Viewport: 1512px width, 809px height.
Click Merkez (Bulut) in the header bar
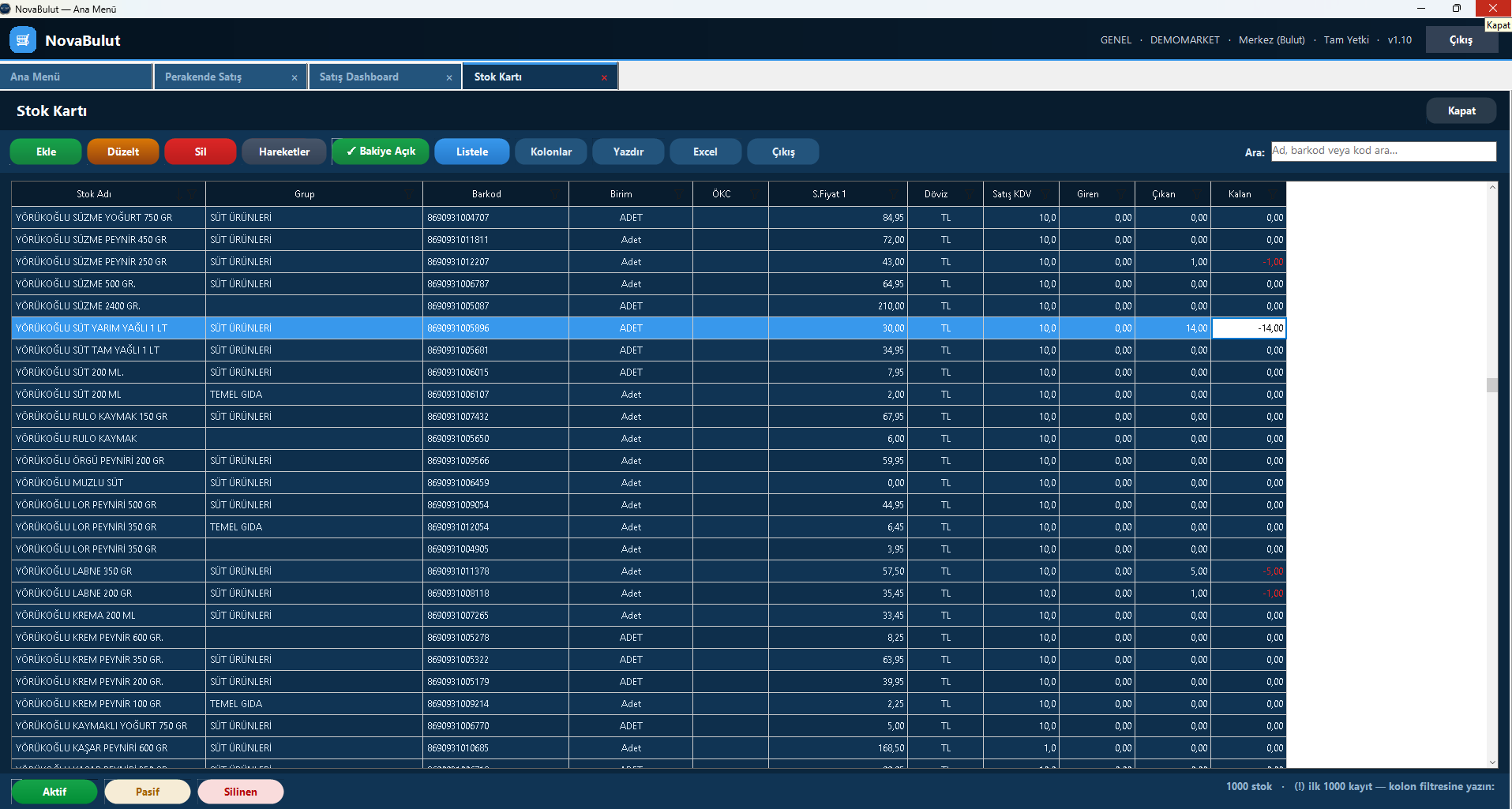1271,39
